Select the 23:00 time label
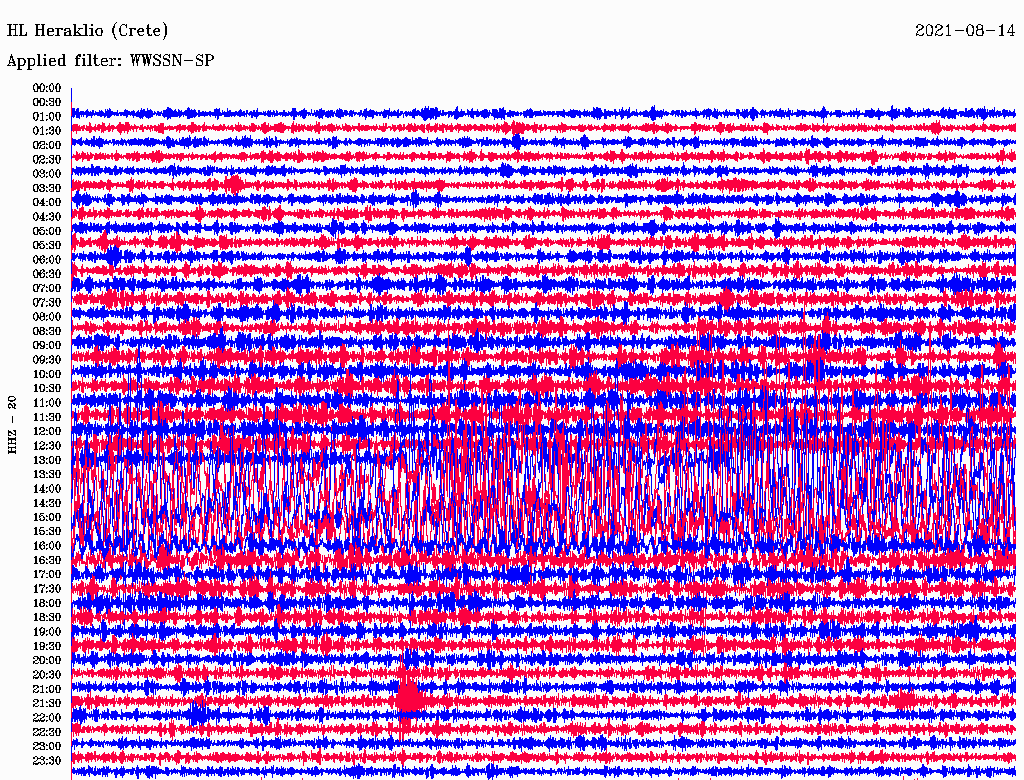1024x780 pixels. 47,747
